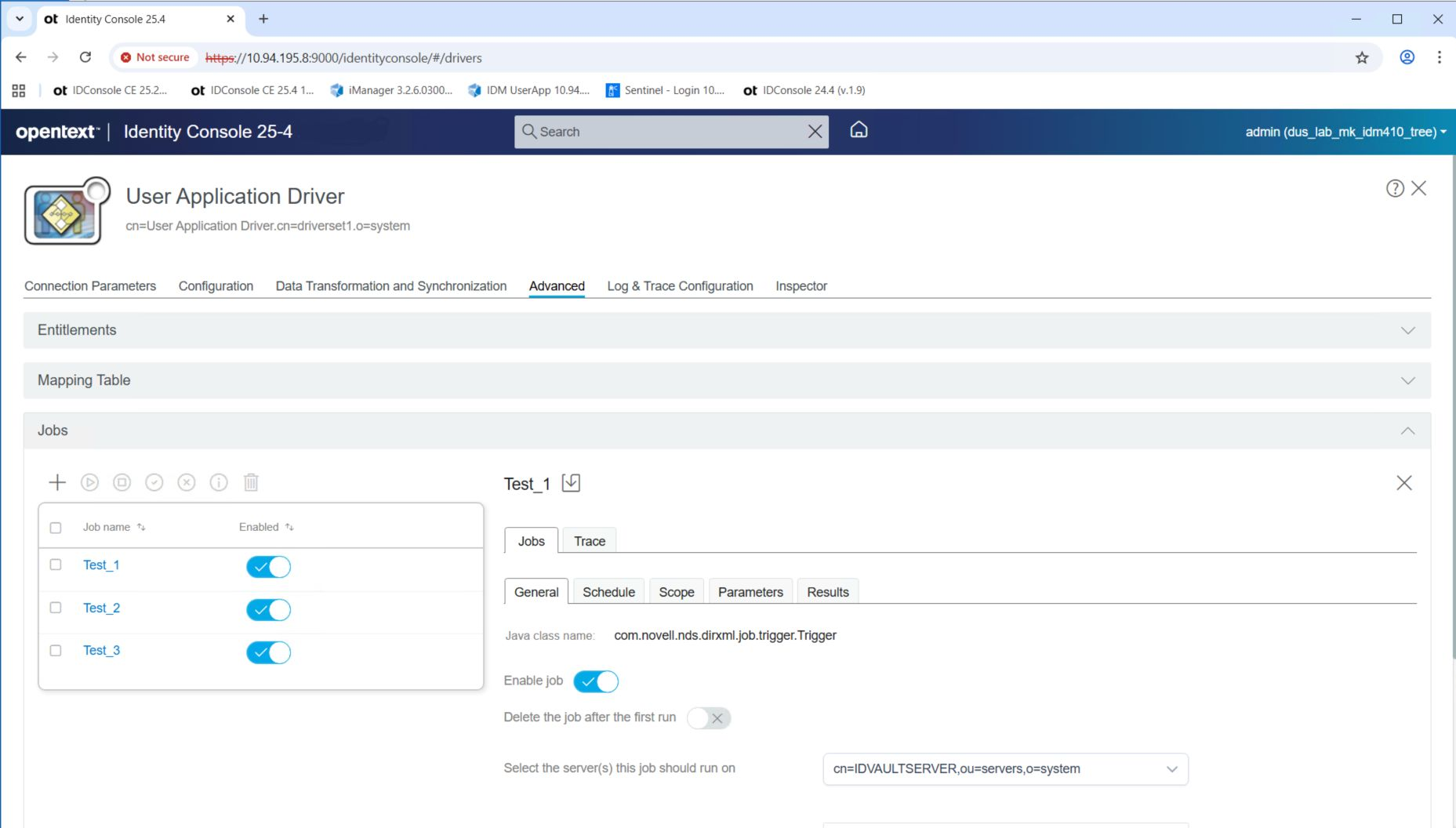
Task: Open the Results tab
Action: tap(828, 592)
